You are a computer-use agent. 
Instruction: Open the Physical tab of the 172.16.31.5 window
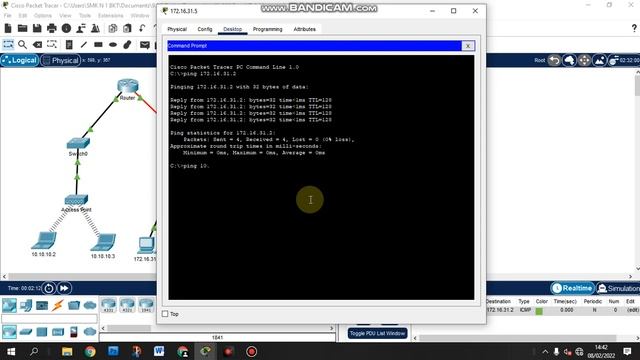click(x=177, y=29)
